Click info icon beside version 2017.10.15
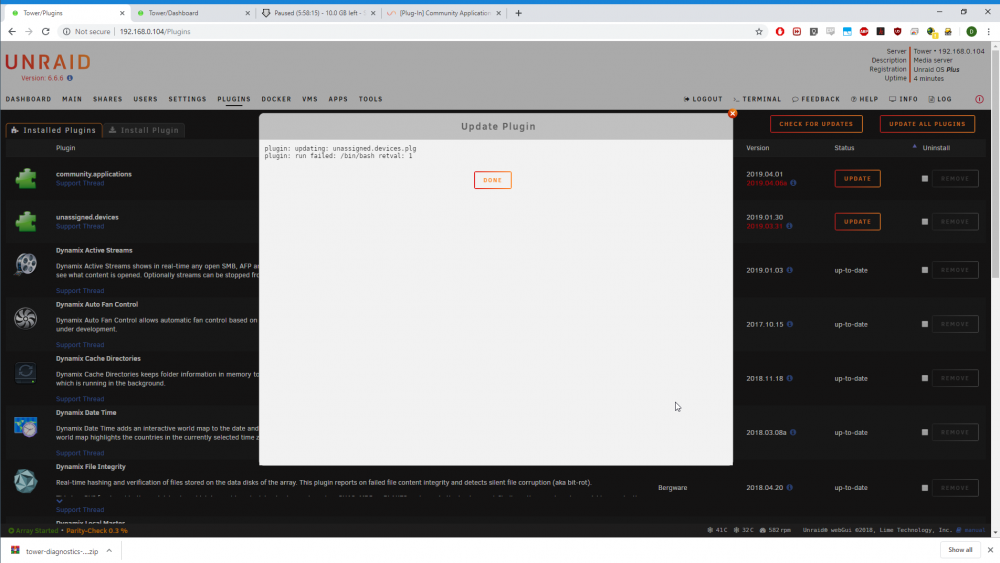Screen dimensions: 1000x563 coord(790,324)
